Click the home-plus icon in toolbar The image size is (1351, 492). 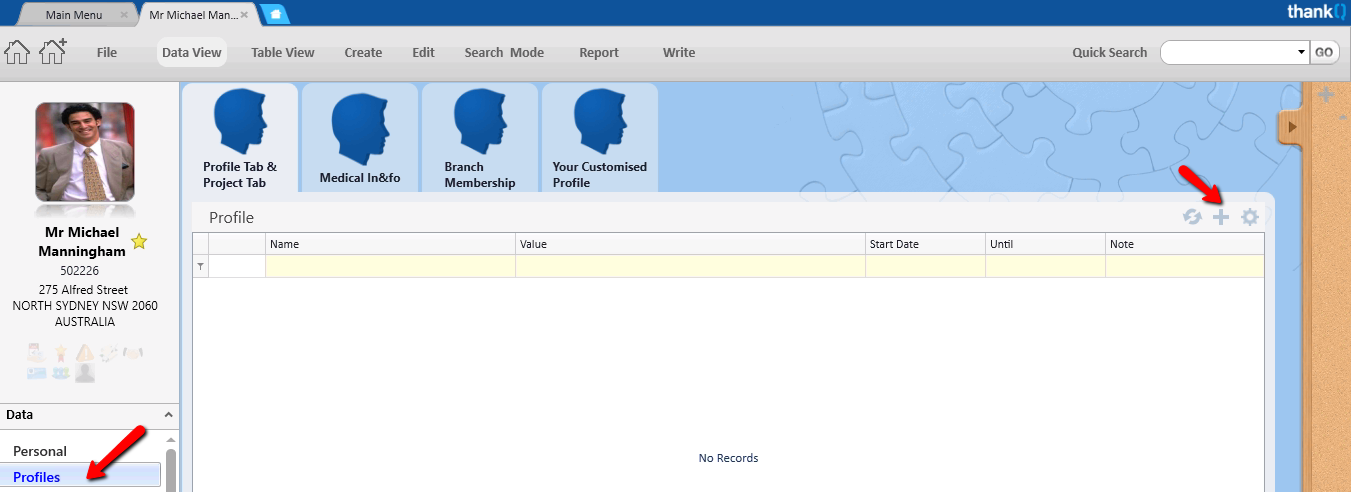click(x=52, y=51)
